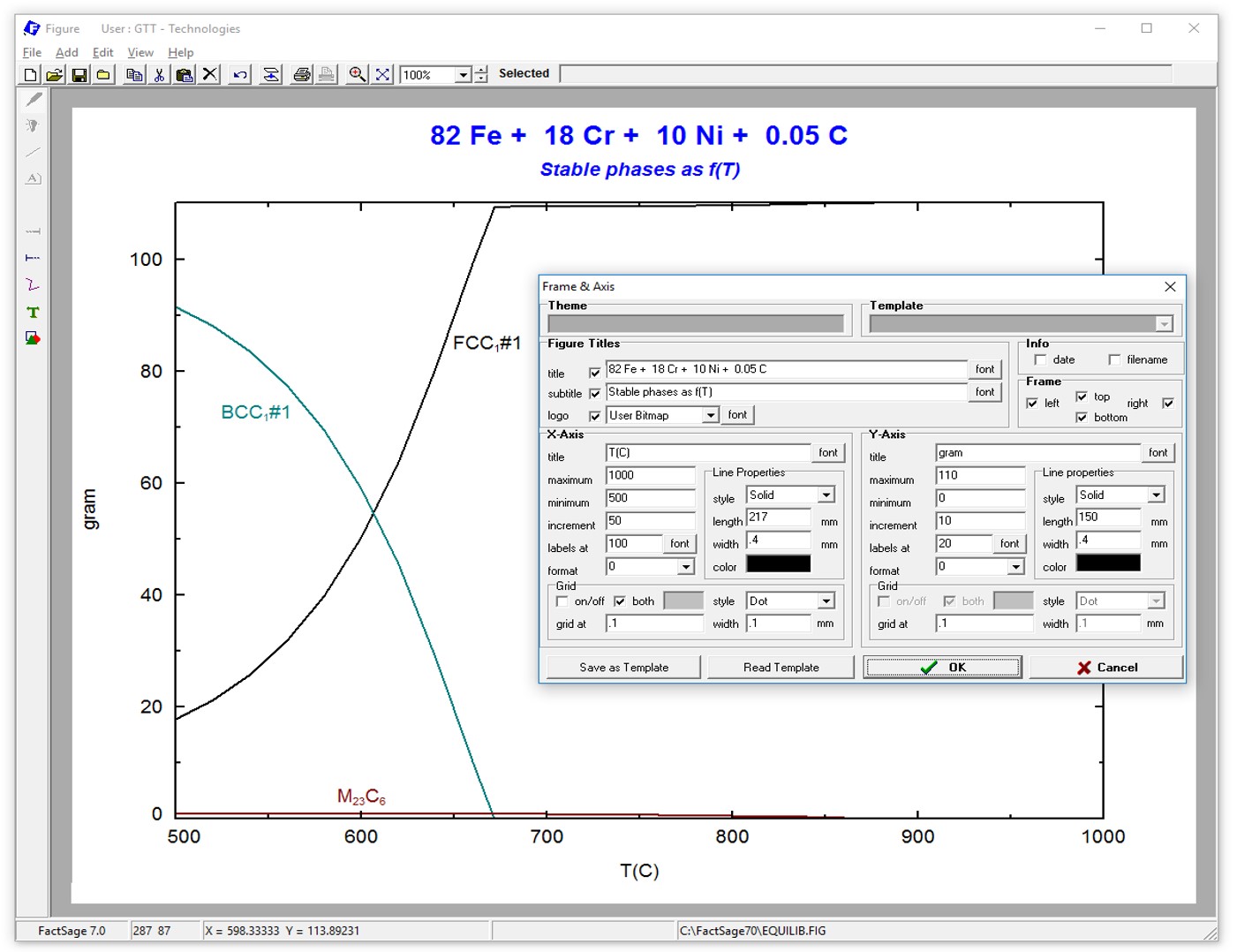Select the green Text tool in sidebar
1237x952 pixels.
[33, 313]
